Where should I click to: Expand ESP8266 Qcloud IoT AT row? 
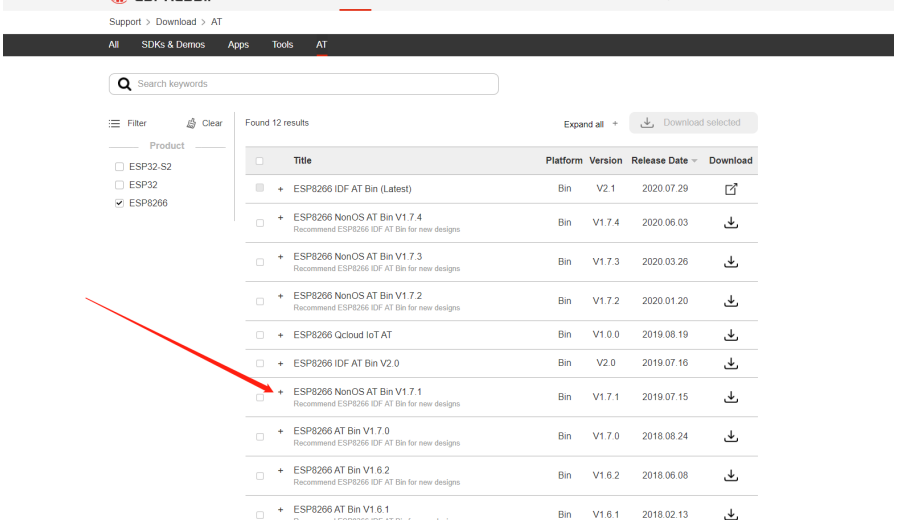pos(281,335)
